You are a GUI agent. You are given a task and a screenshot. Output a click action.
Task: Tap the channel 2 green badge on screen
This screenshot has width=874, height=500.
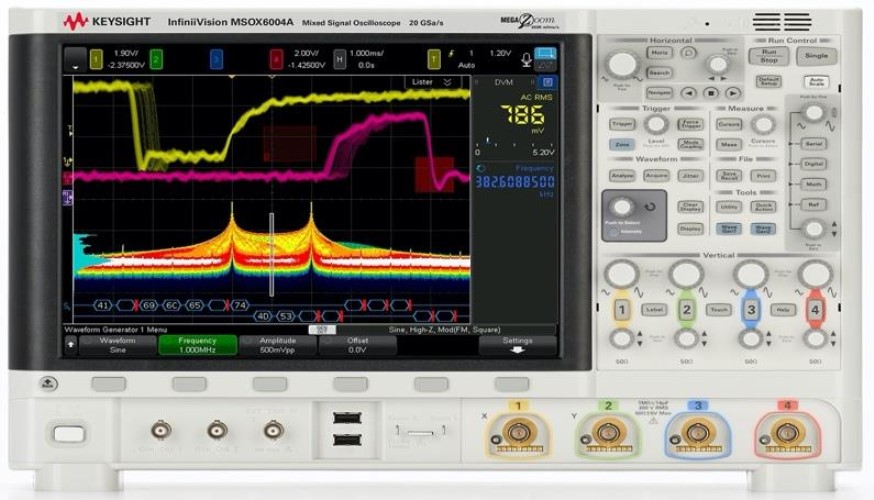coord(157,59)
